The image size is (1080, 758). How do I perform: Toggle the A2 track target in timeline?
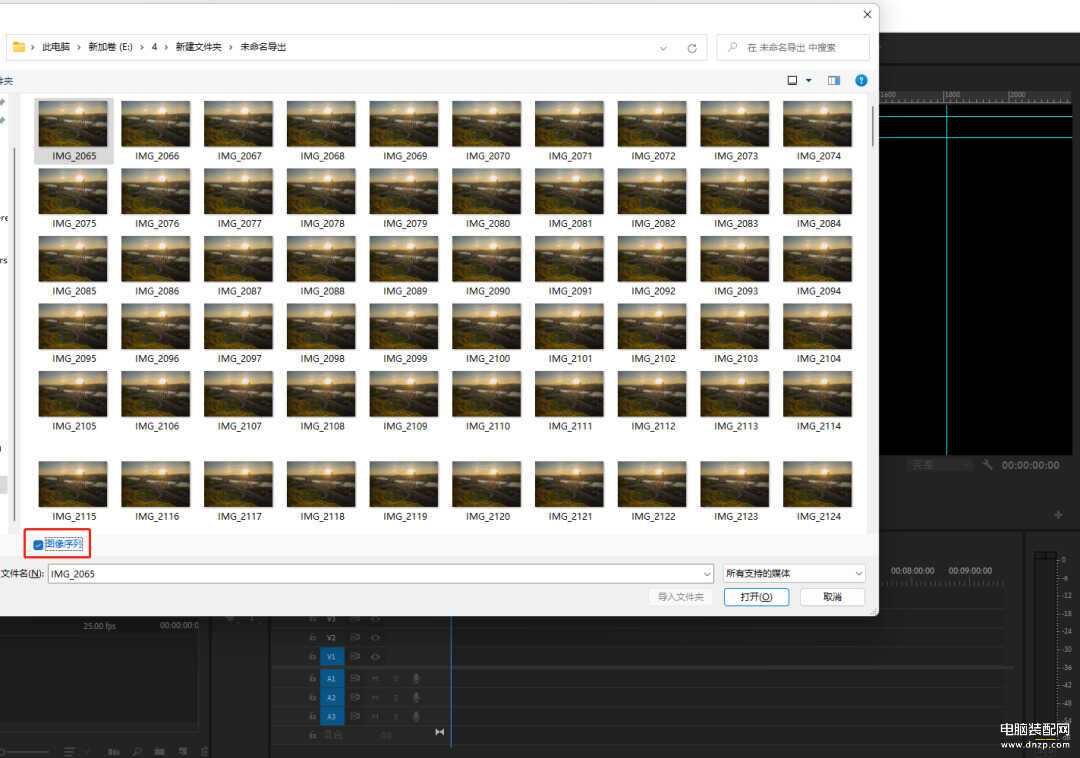coord(331,697)
